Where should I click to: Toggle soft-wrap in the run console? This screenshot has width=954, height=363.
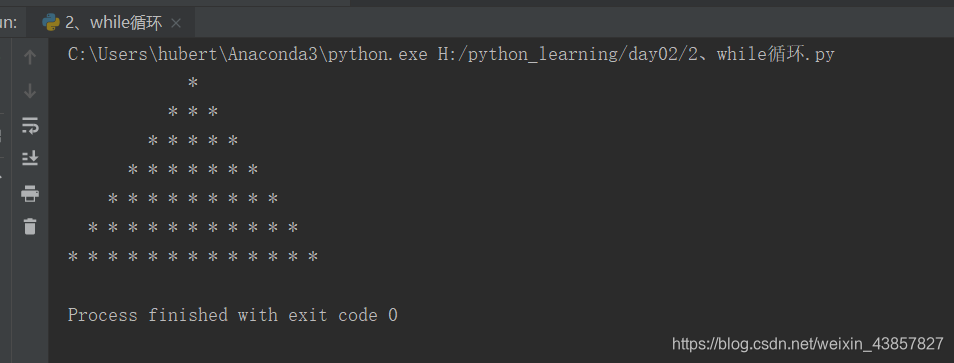point(30,125)
